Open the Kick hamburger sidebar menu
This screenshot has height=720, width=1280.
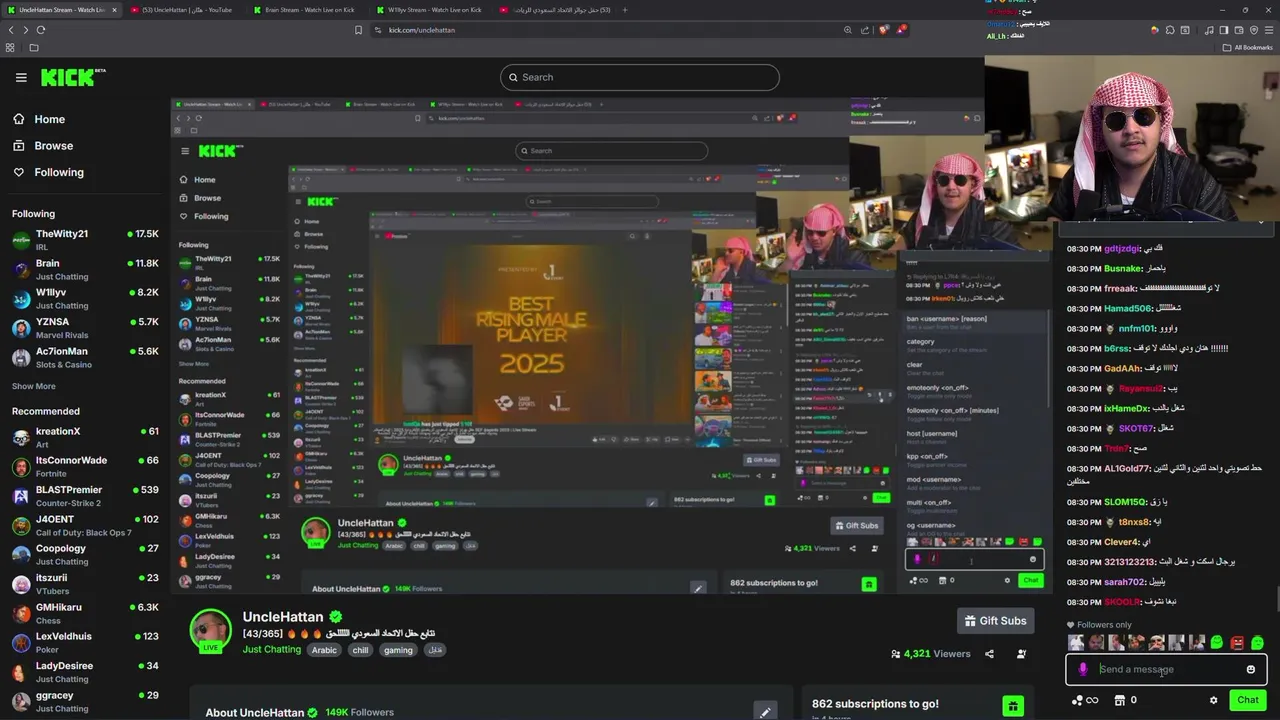coord(21,77)
